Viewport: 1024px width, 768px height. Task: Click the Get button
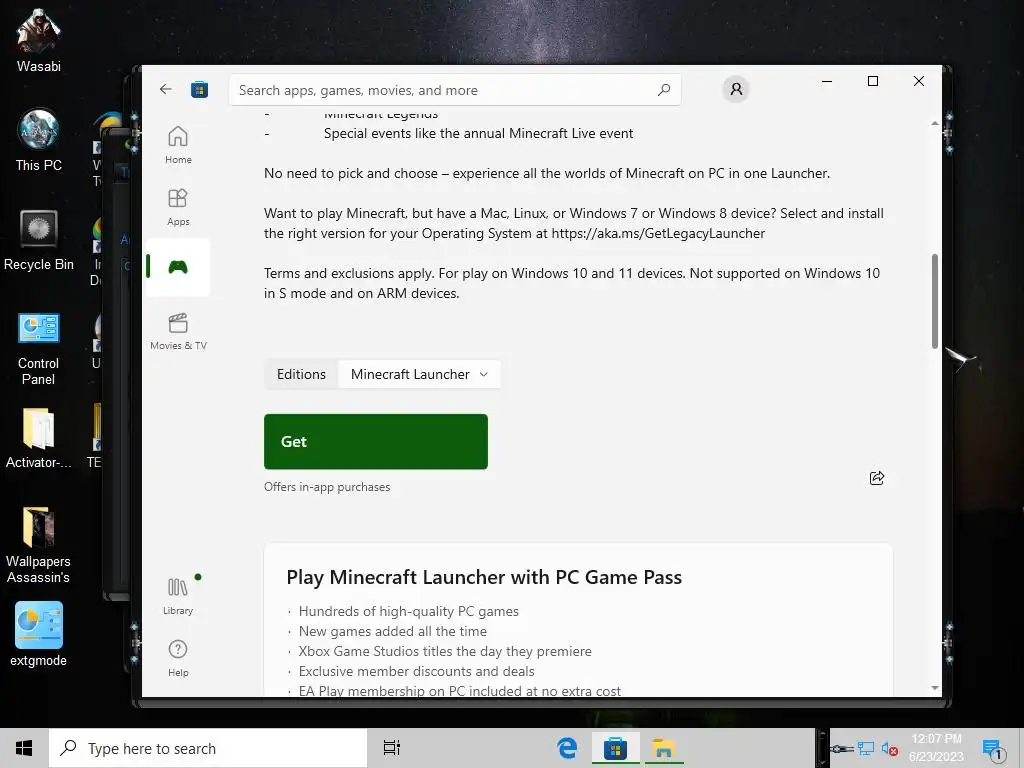(x=376, y=441)
